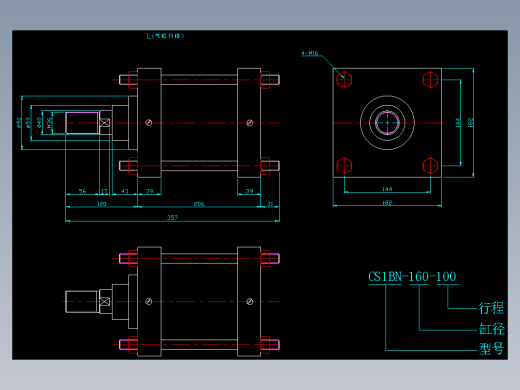Click the 4-M16 bolt callout text
Image resolution: width=520 pixels, height=390 pixels.
tap(310, 53)
